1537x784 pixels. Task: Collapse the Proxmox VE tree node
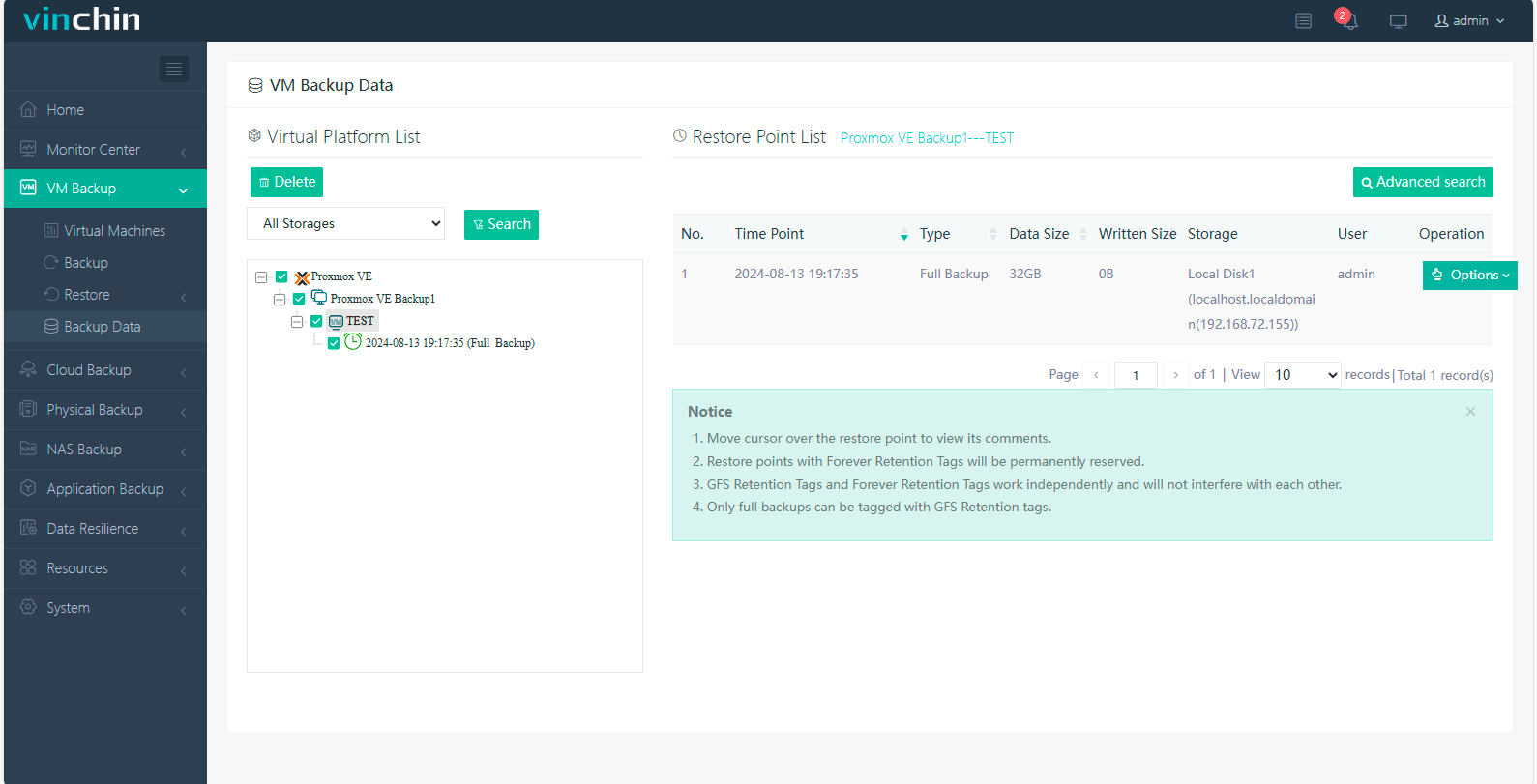pos(261,277)
